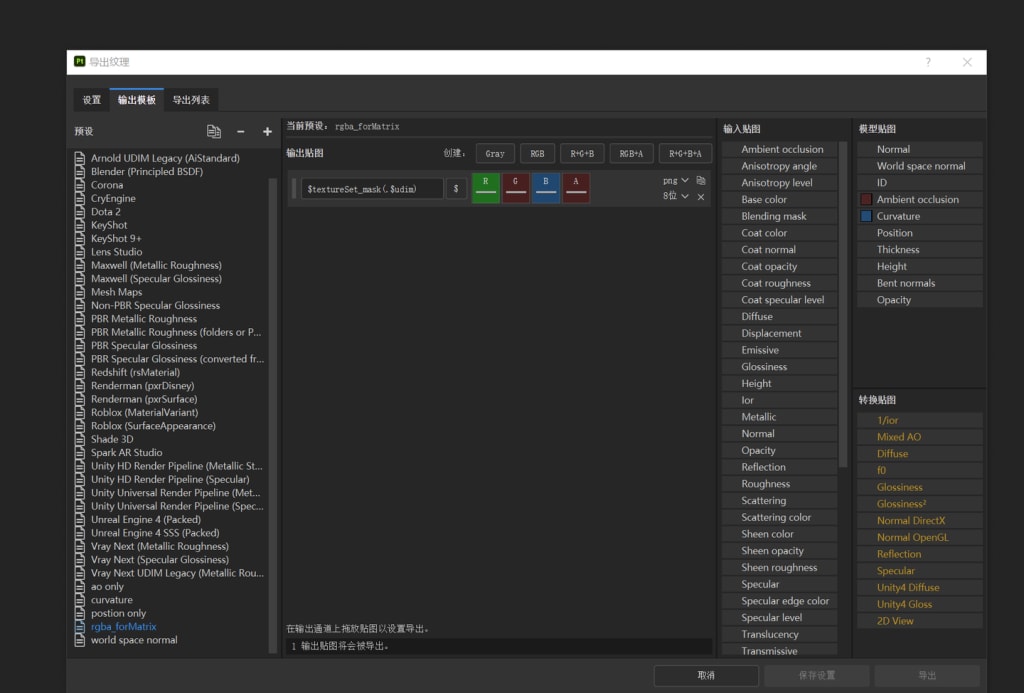Viewport: 1024px width, 693px height.
Task: Open the png file format dropdown
Action: pos(675,180)
